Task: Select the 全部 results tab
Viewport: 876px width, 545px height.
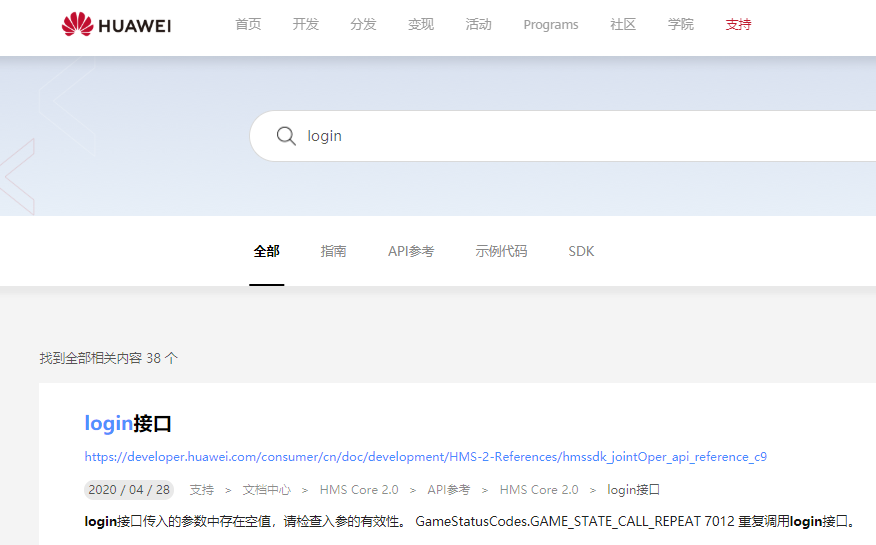Action: click(266, 251)
